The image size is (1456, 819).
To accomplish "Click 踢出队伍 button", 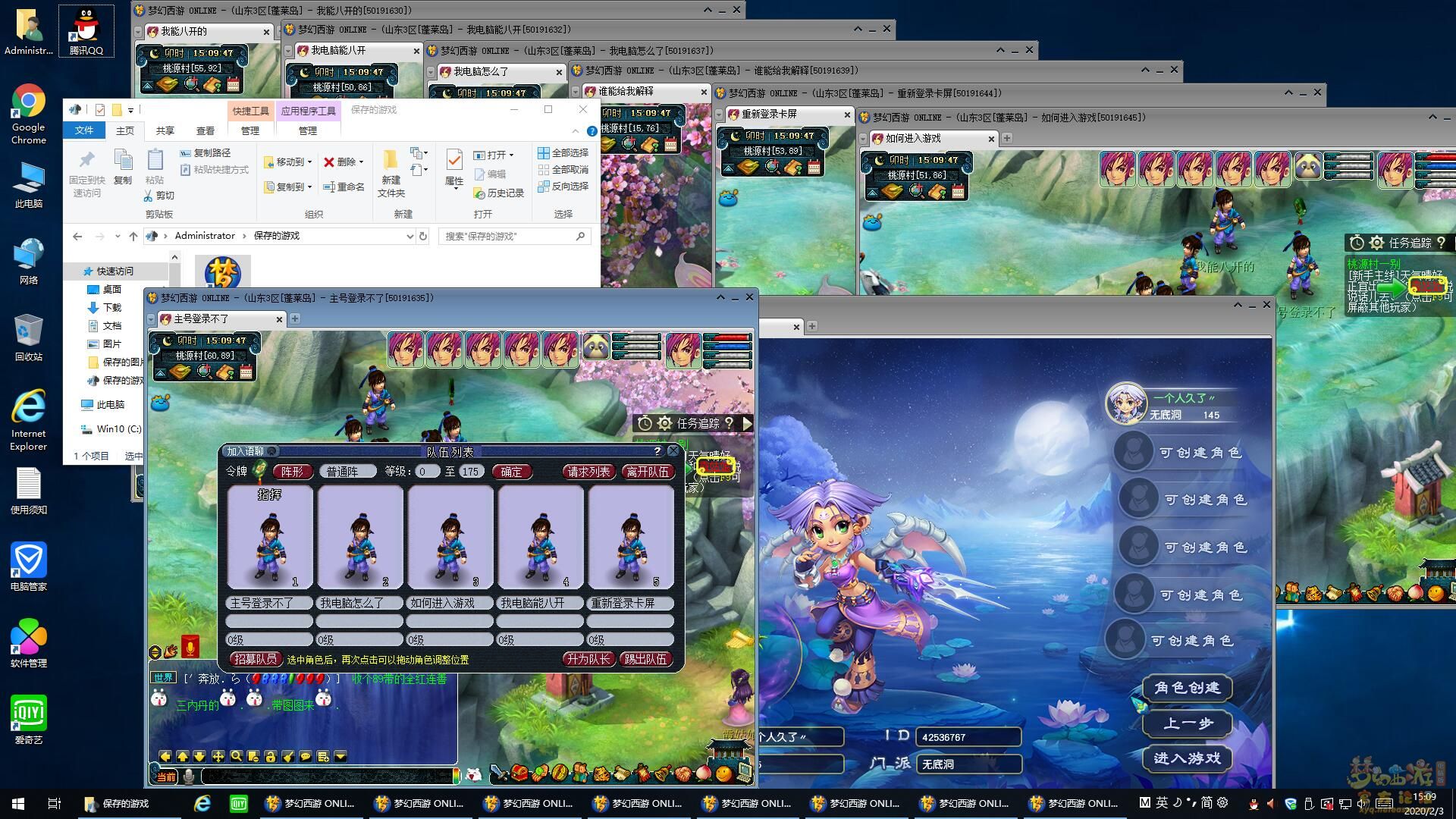I will pyautogui.click(x=645, y=659).
